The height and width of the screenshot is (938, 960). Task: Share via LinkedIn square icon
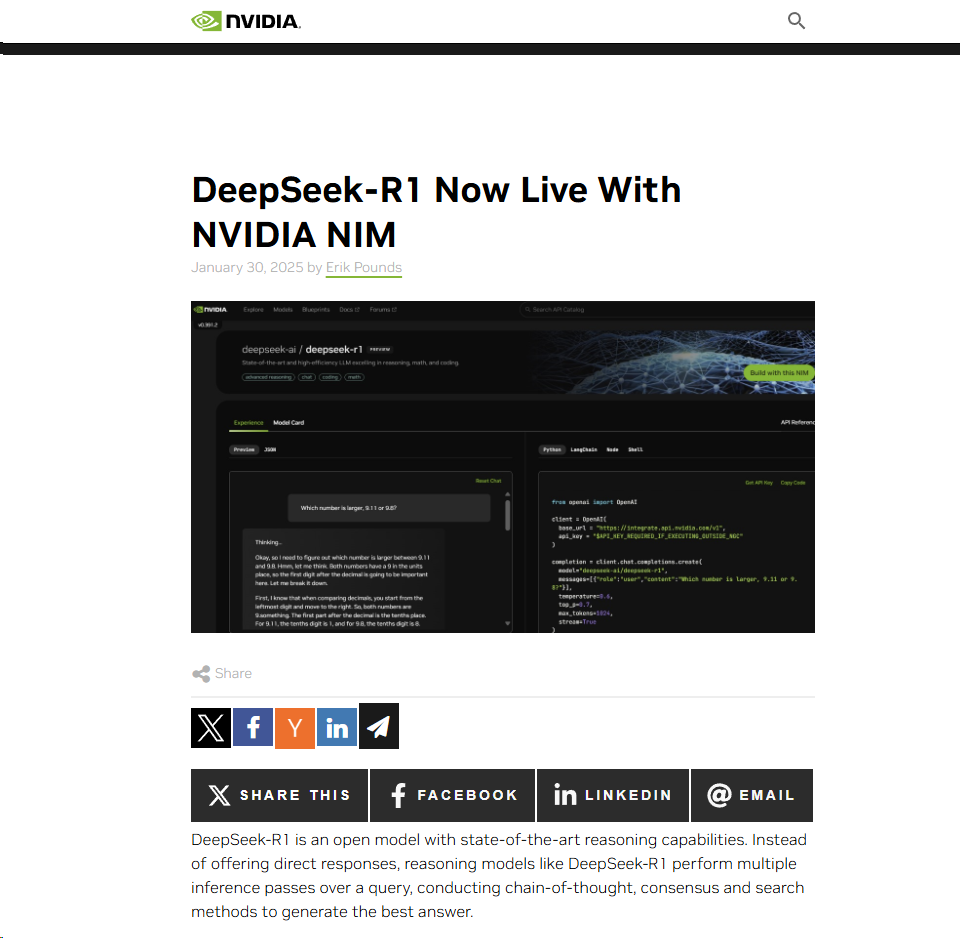point(337,727)
